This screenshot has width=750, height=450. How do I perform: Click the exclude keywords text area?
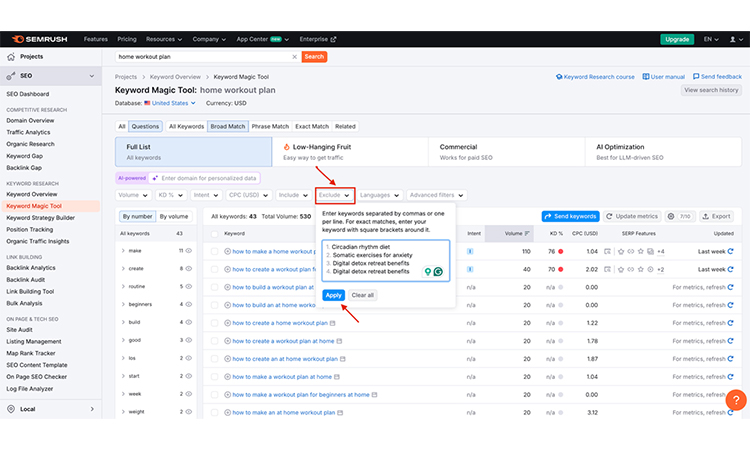386,261
